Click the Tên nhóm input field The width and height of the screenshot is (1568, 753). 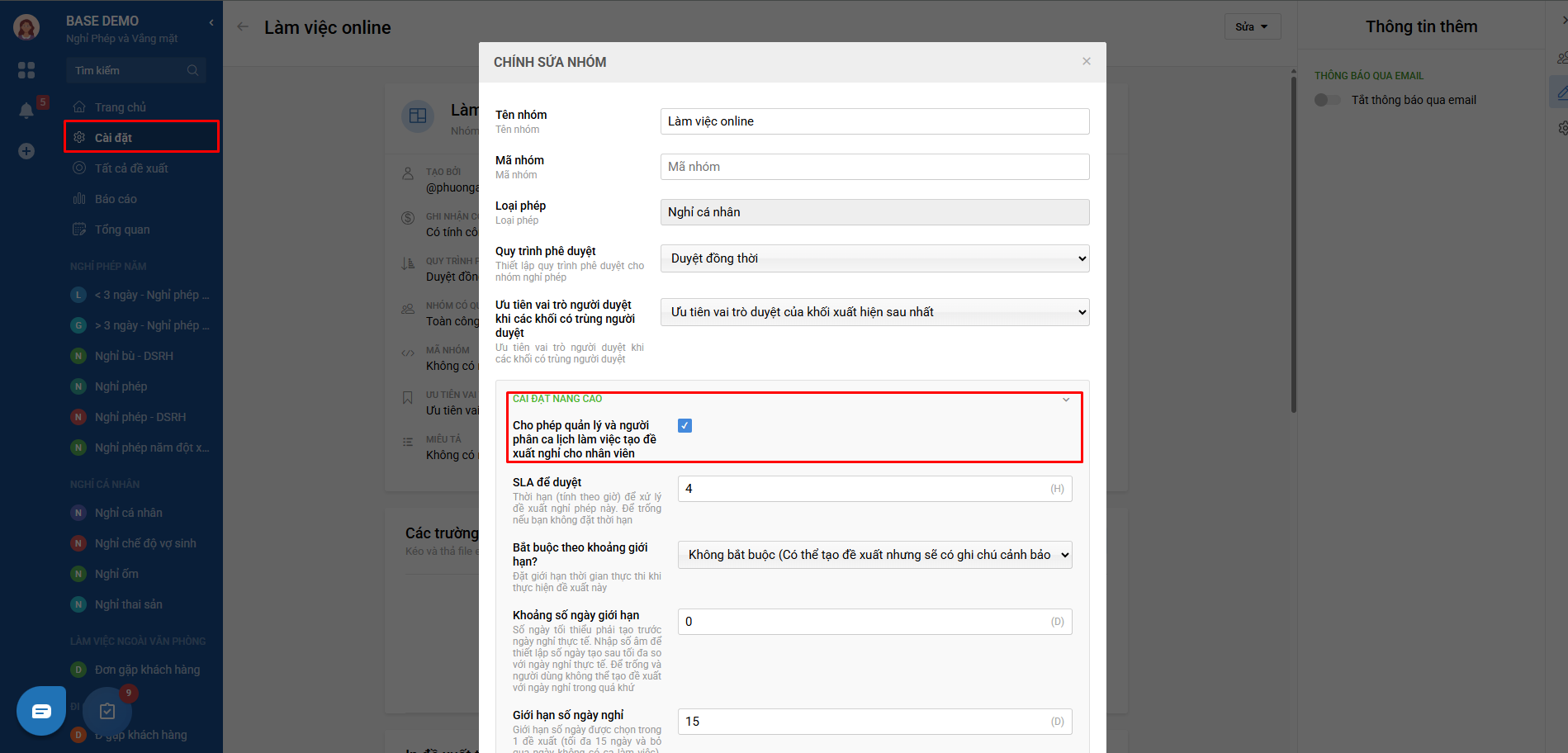click(875, 121)
